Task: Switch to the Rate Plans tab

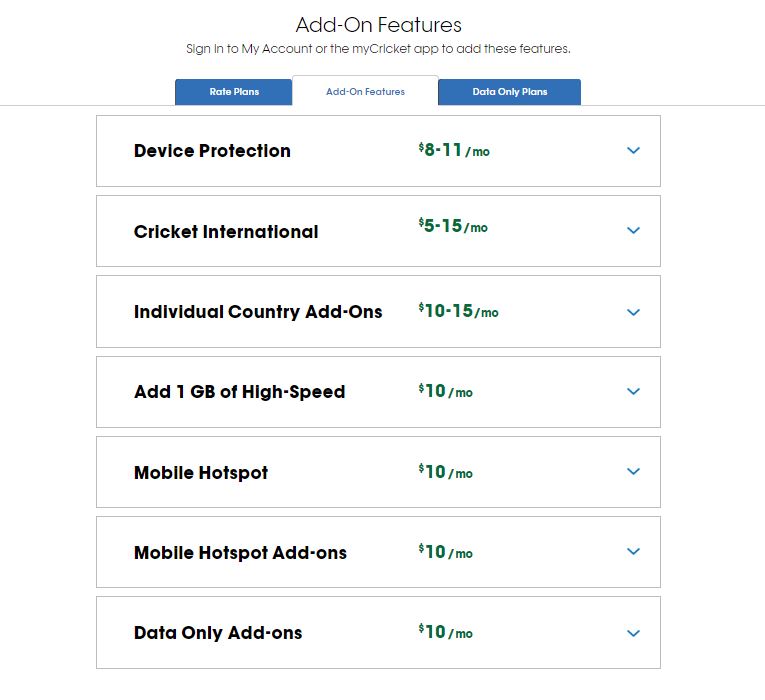Action: point(234,92)
